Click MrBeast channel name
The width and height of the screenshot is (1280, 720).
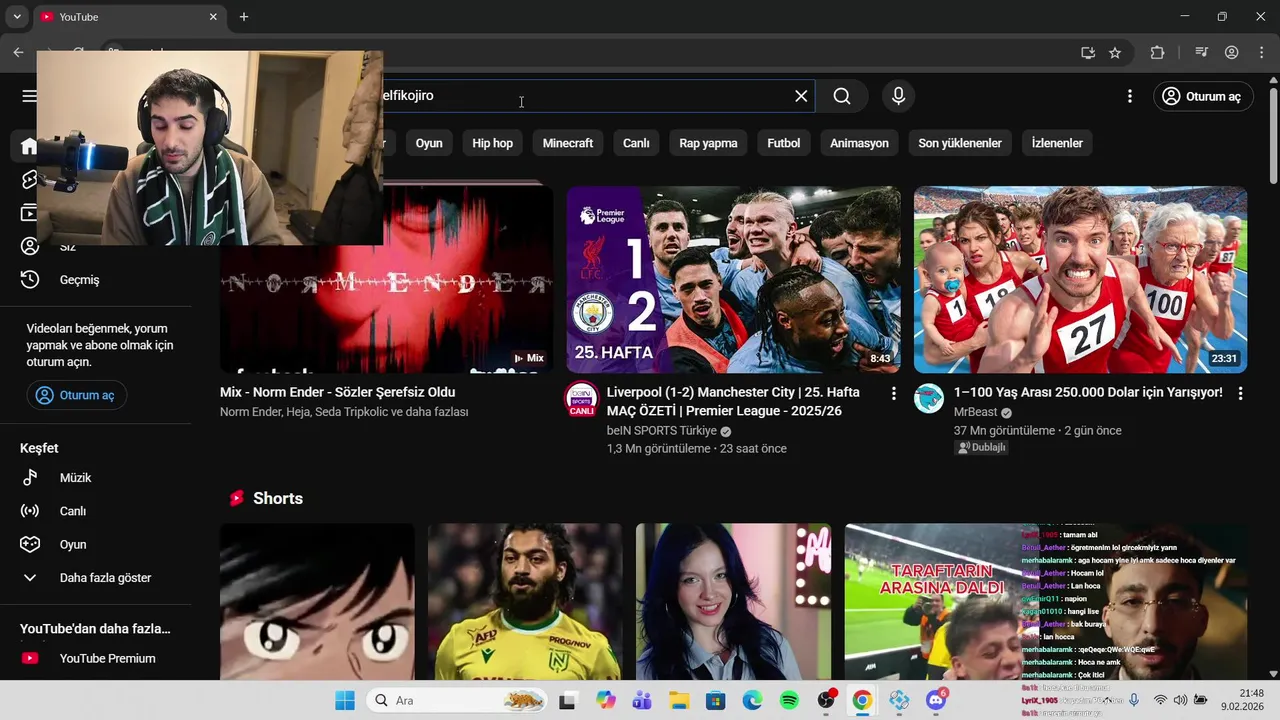975,412
